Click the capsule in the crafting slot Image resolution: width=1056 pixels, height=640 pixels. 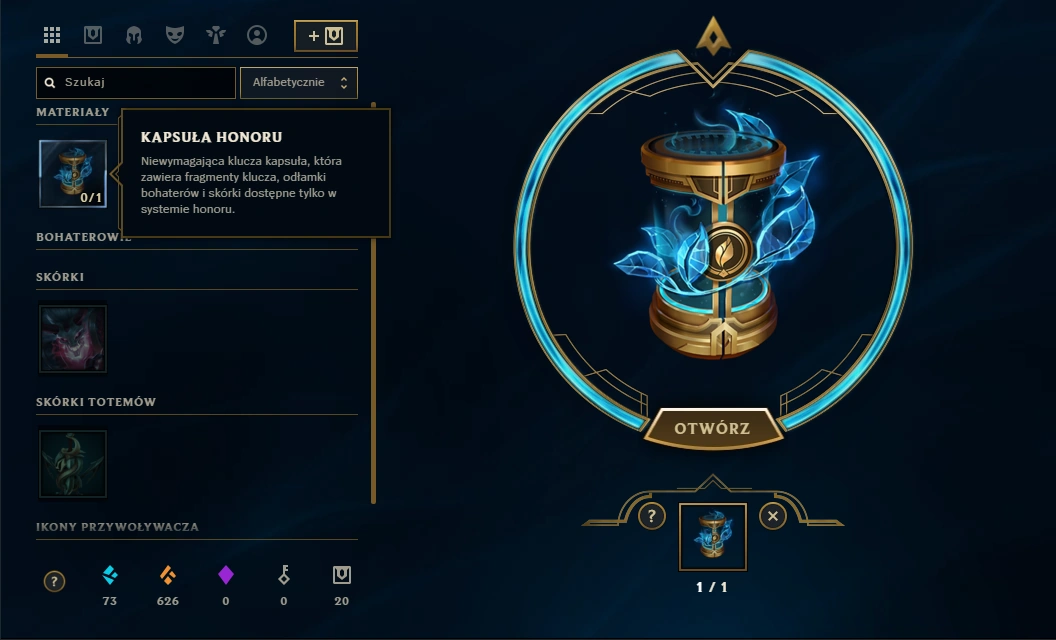[x=713, y=537]
